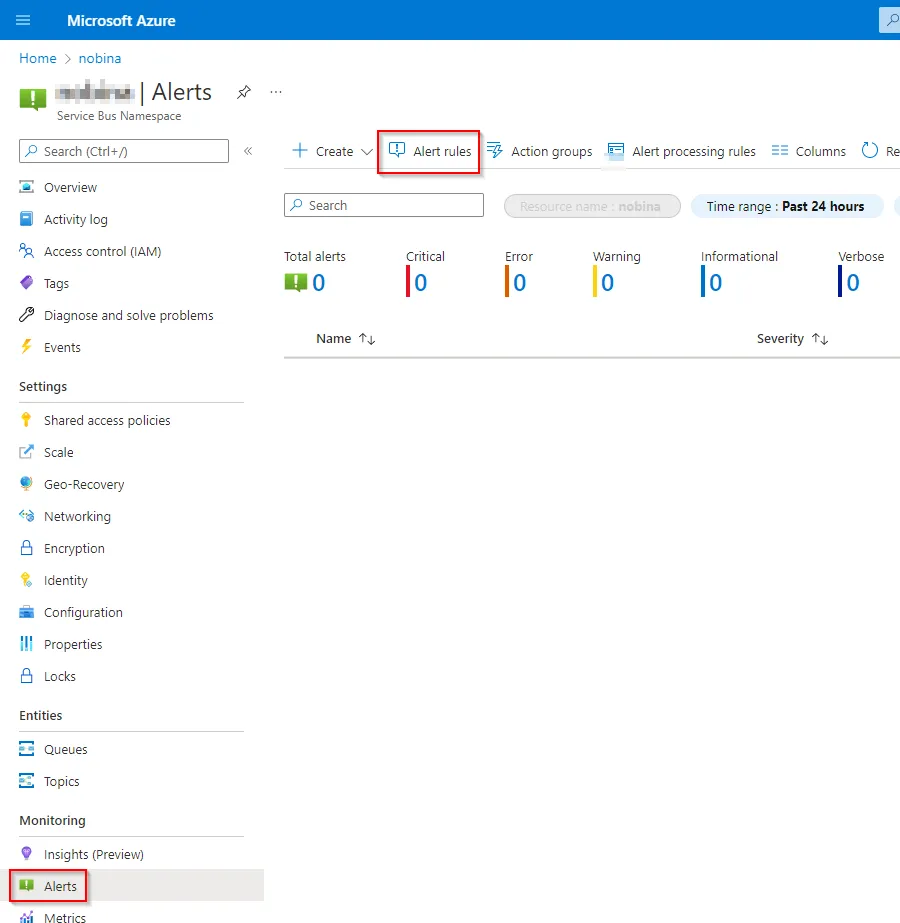Viewport: 900px width, 923px height.
Task: Open the ellipsis more options menu
Action: (275, 92)
